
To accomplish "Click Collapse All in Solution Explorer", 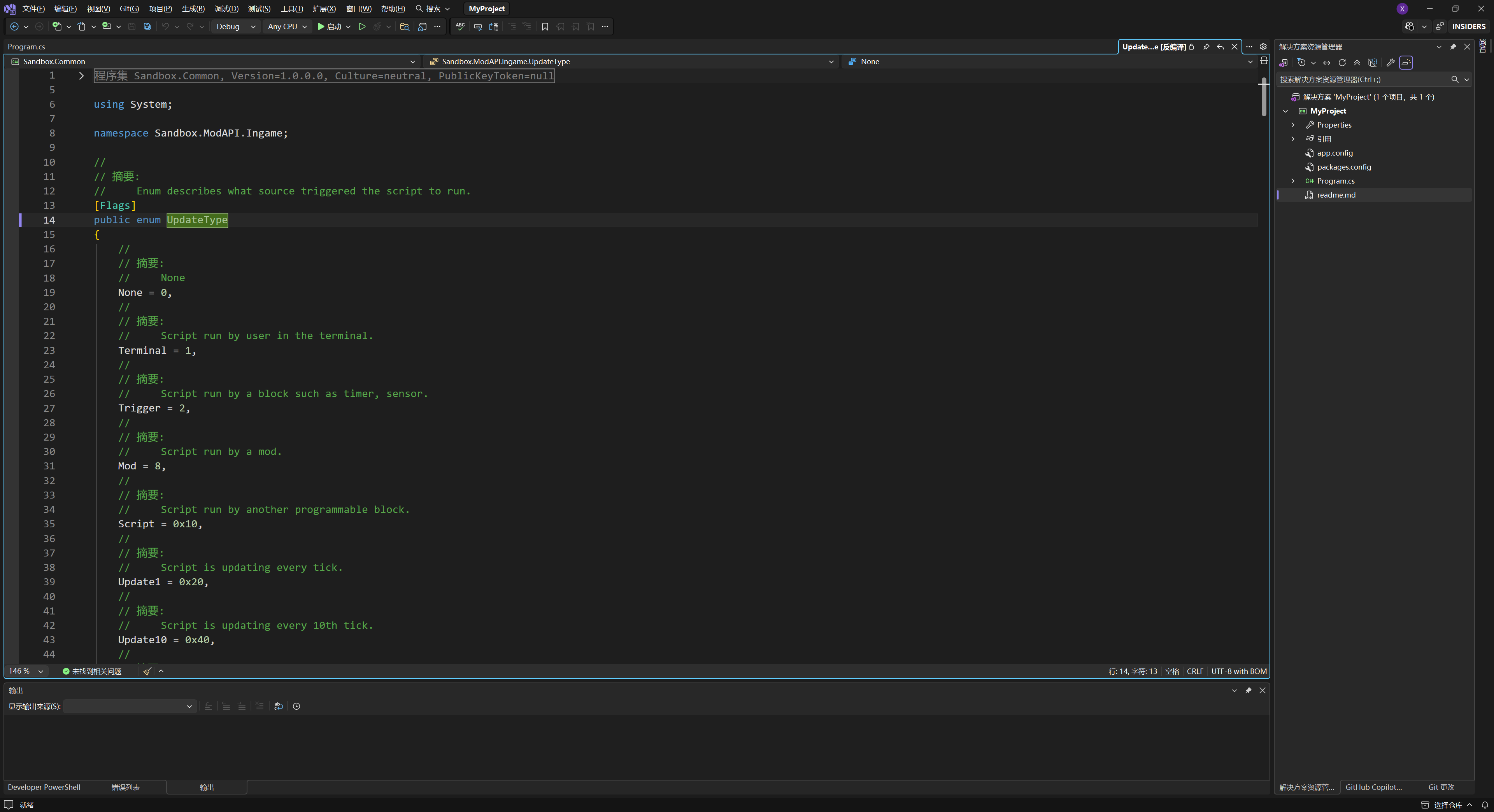I will click(x=1357, y=63).
